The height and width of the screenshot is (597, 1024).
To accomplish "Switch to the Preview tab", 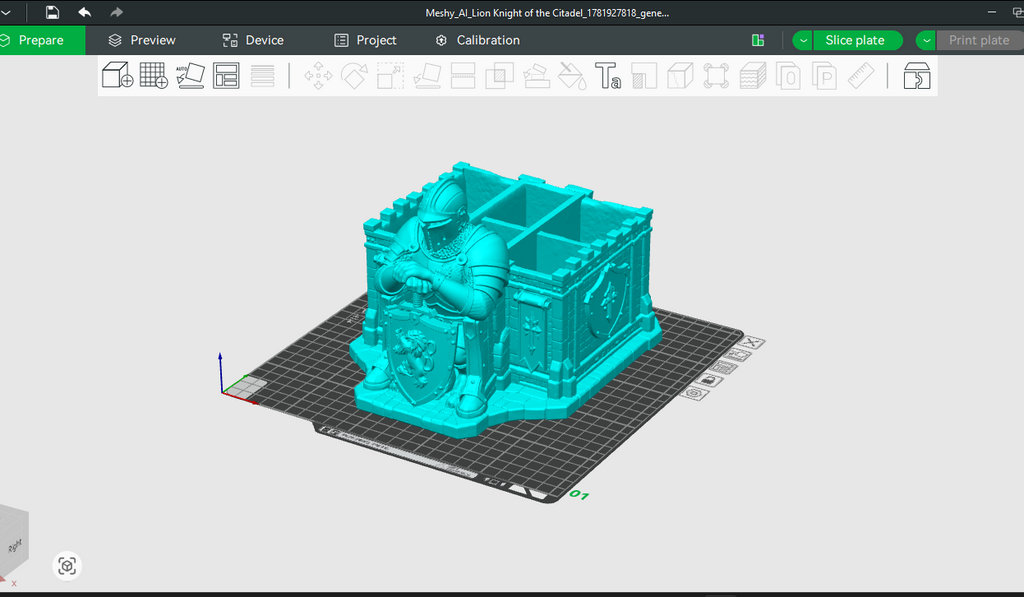I will [142, 40].
